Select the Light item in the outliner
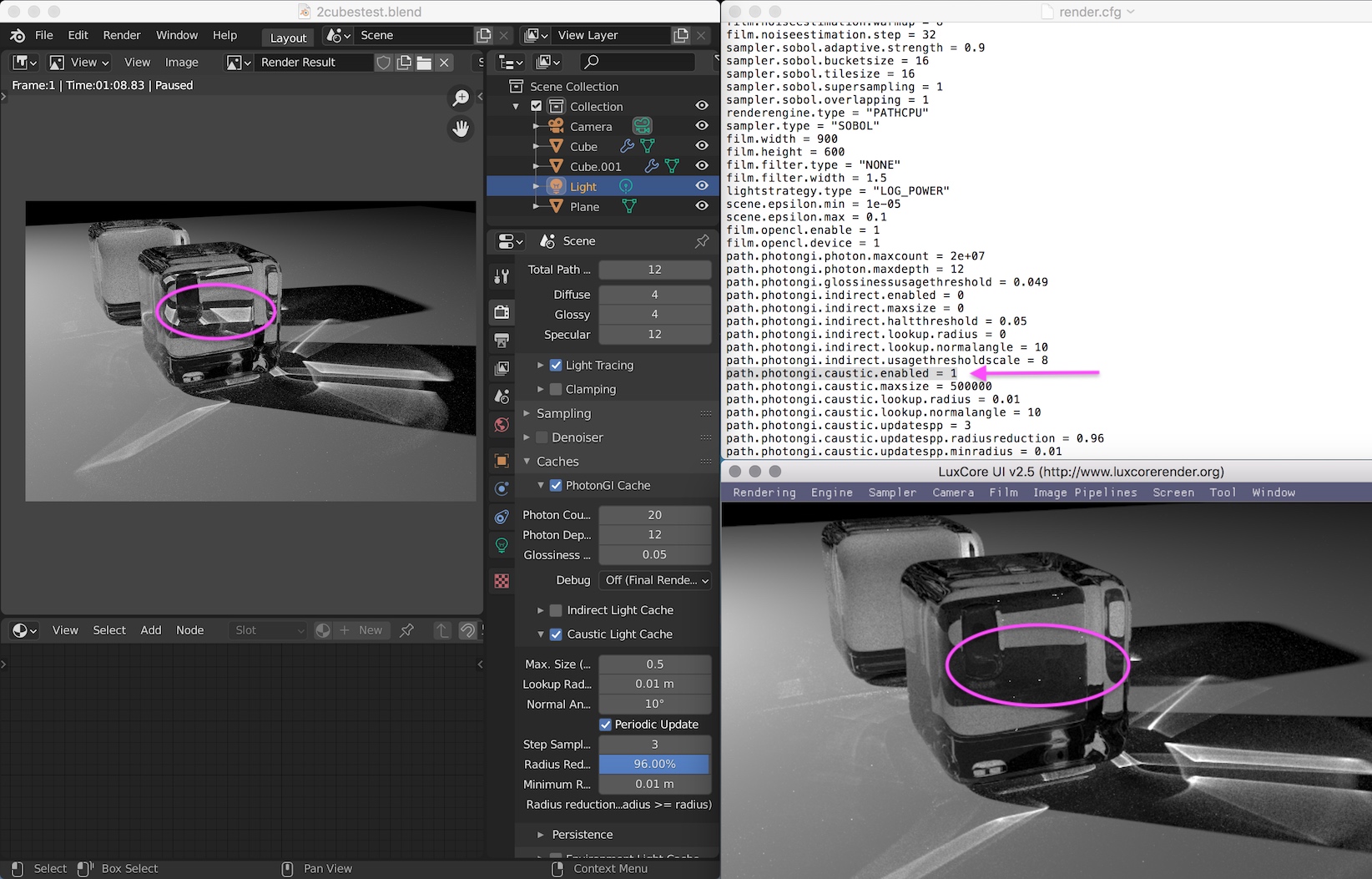The image size is (1372, 879). coord(583,186)
